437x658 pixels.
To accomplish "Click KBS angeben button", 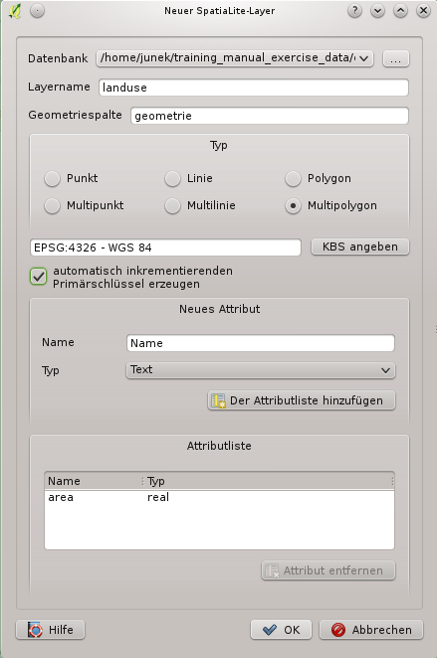I will click(360, 247).
